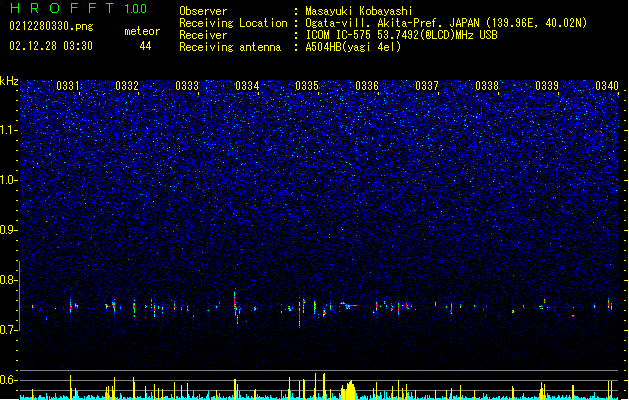Click the 0.7 kHz axis label
This screenshot has width=629, height=400.
point(8,330)
